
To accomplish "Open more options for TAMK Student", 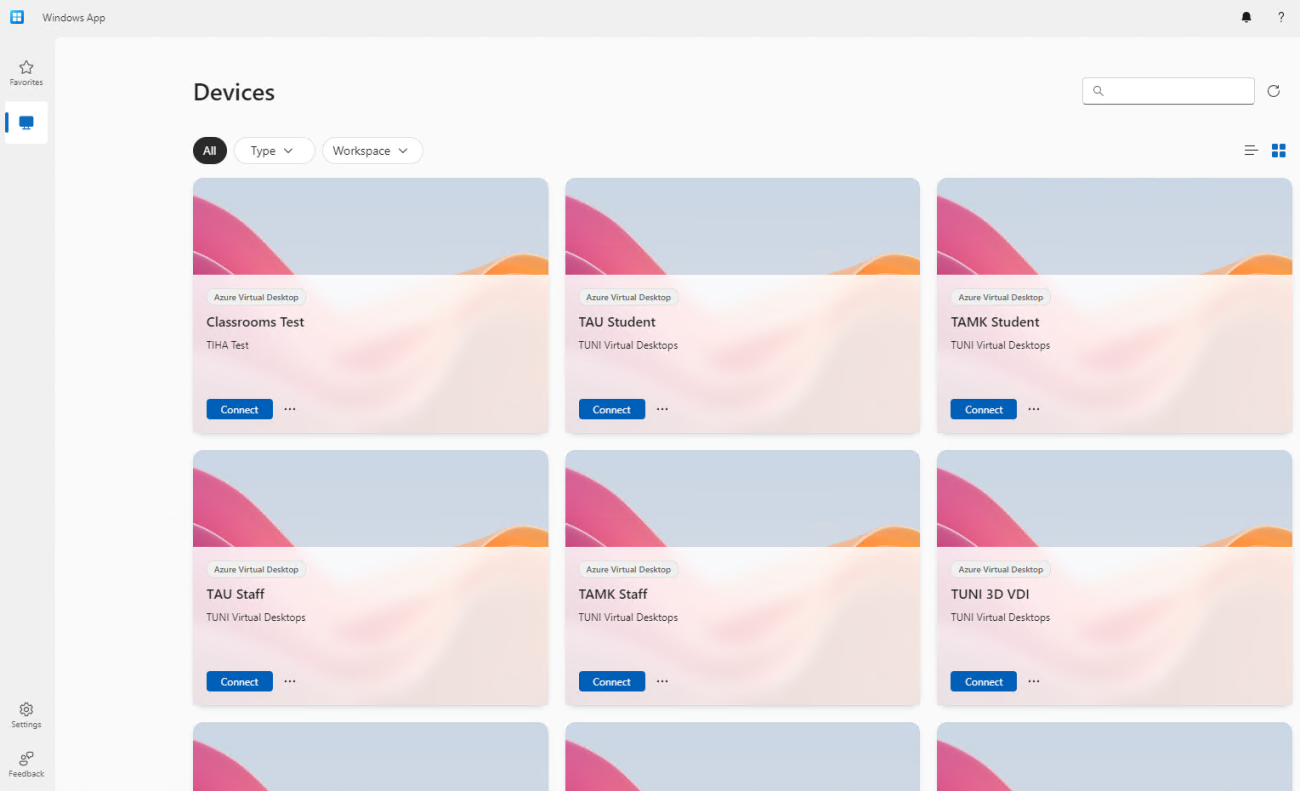I will (x=1034, y=409).
